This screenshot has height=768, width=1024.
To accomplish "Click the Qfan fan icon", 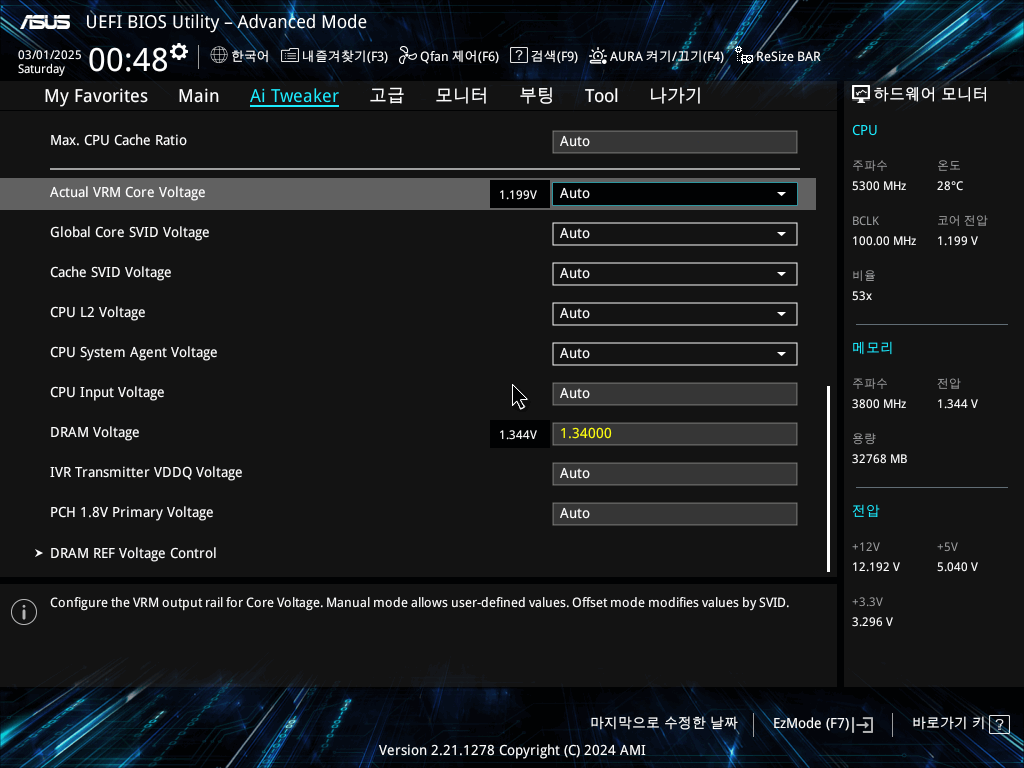I will [x=408, y=56].
